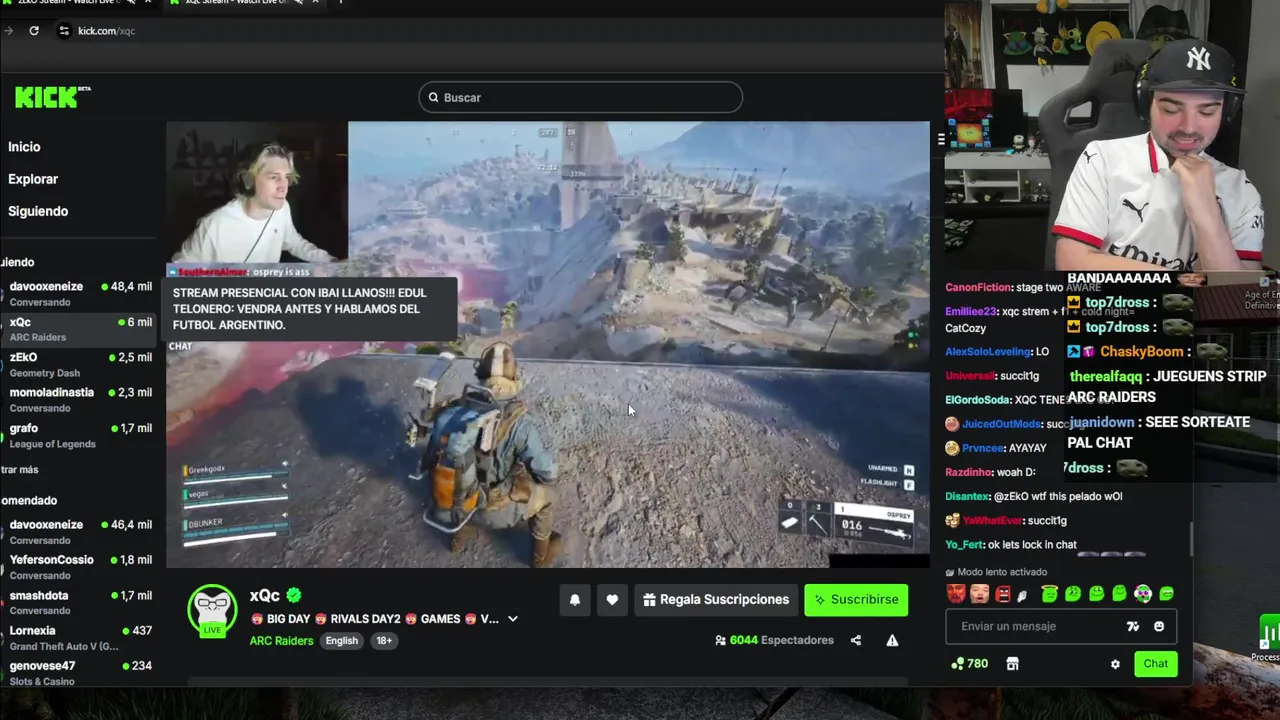
Task: Open genovese47 Slots & Casino channel
Action: pos(79,673)
